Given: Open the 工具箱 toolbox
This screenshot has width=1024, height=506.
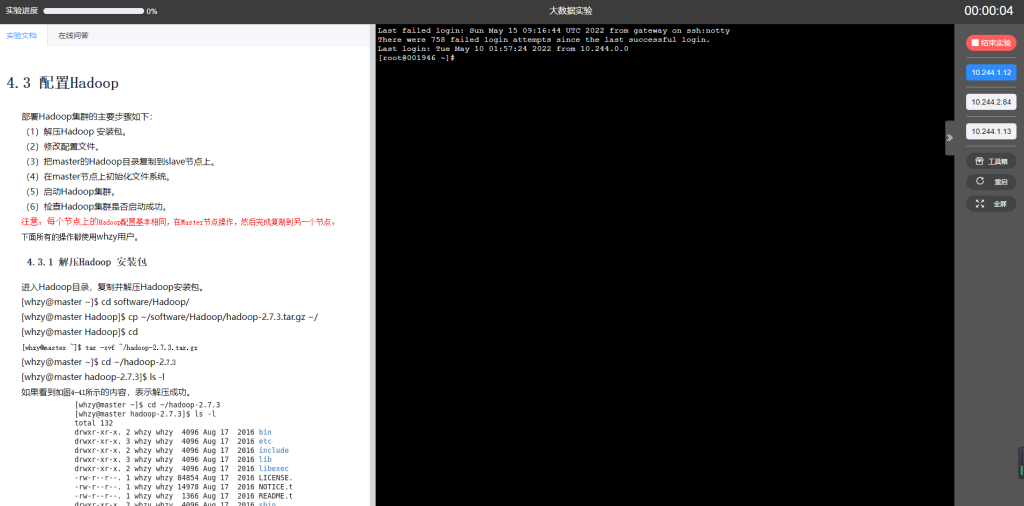Looking at the screenshot, I should click(980, 161).
